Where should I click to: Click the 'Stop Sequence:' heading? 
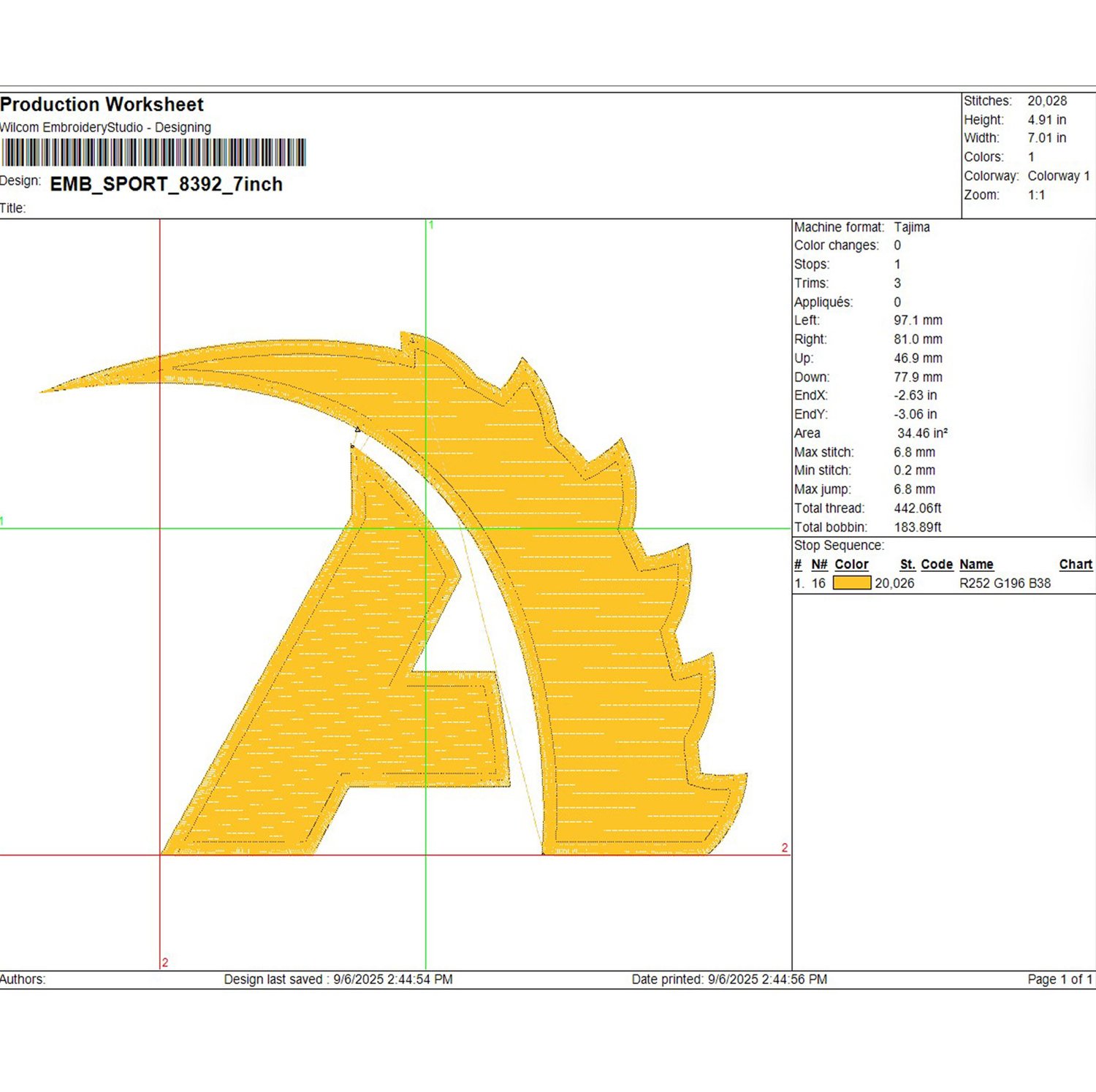[x=839, y=546]
